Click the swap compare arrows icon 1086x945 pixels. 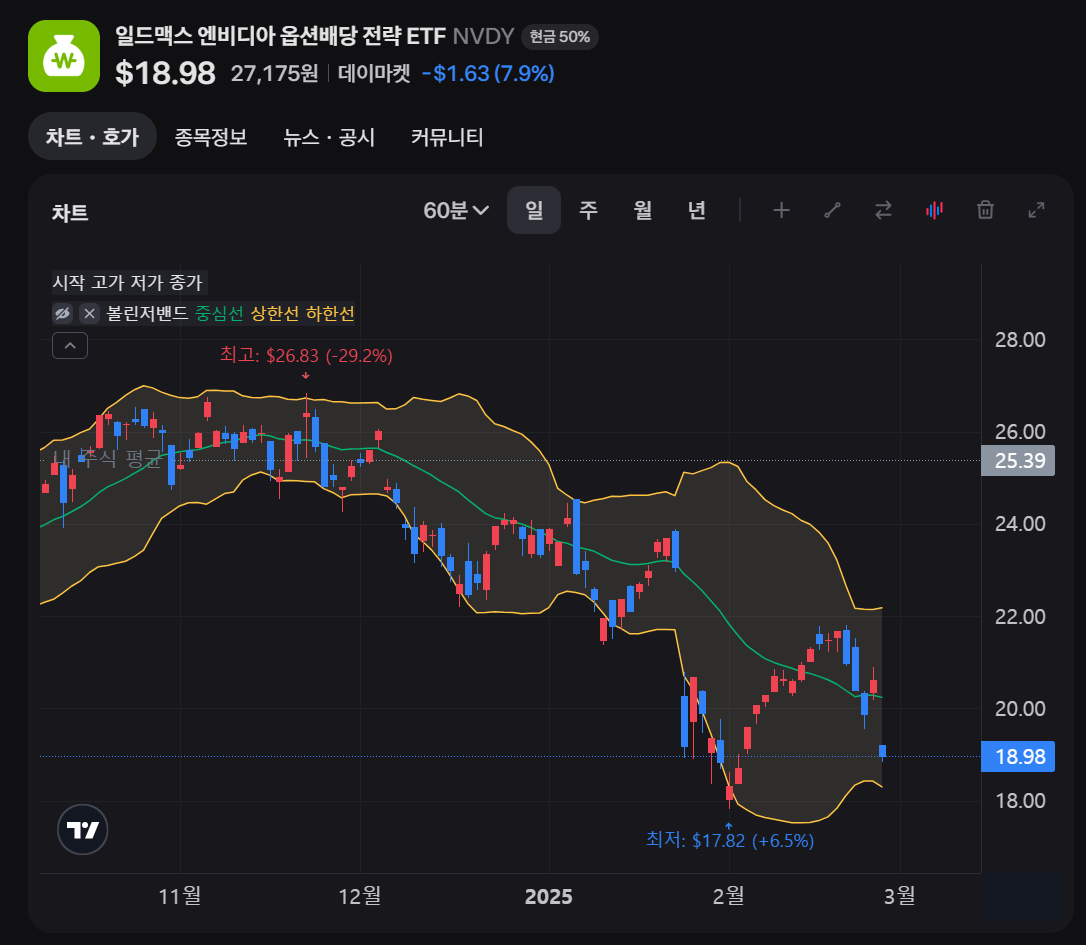point(883,210)
